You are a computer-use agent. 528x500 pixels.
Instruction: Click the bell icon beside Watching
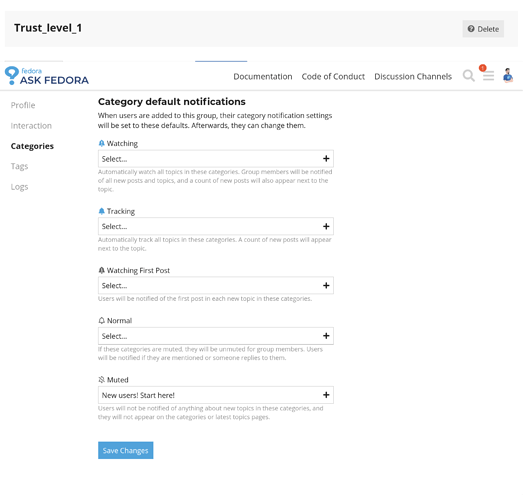(x=102, y=144)
